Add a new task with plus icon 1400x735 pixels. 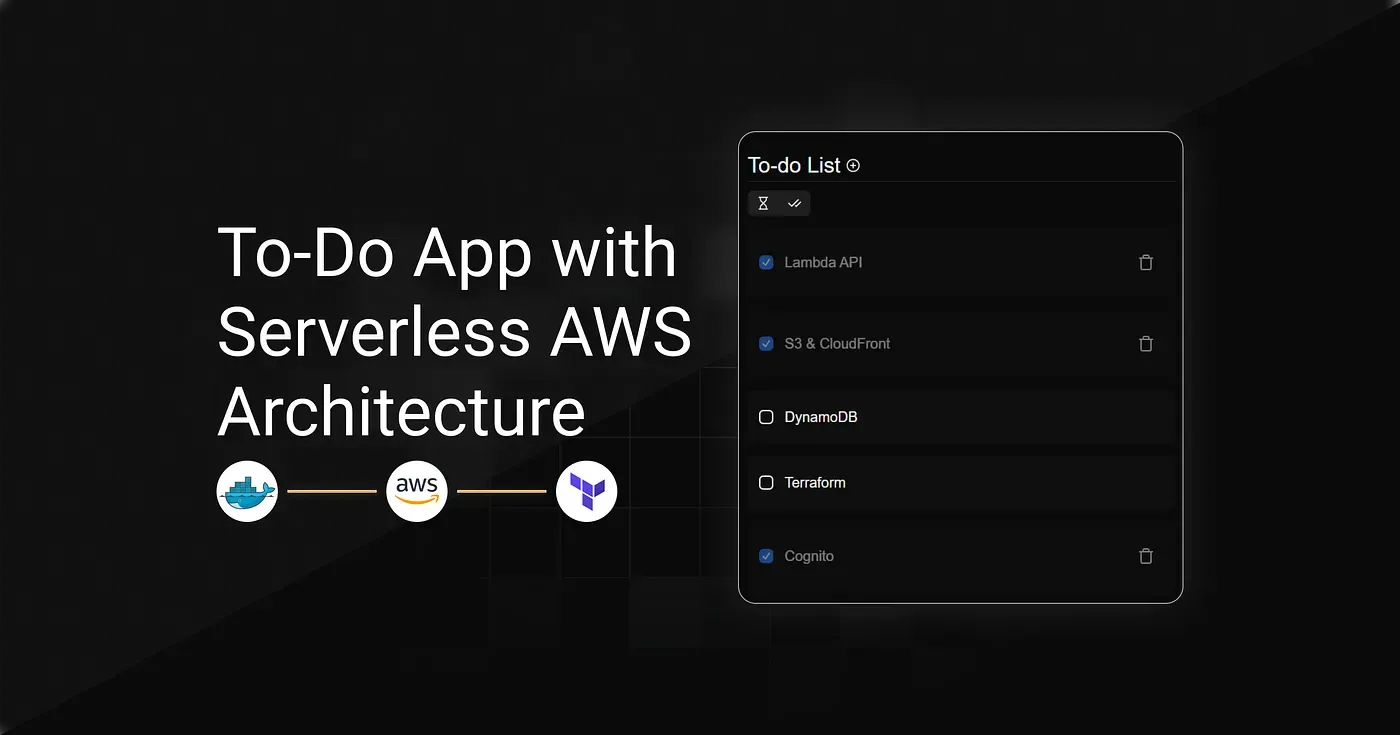853,166
